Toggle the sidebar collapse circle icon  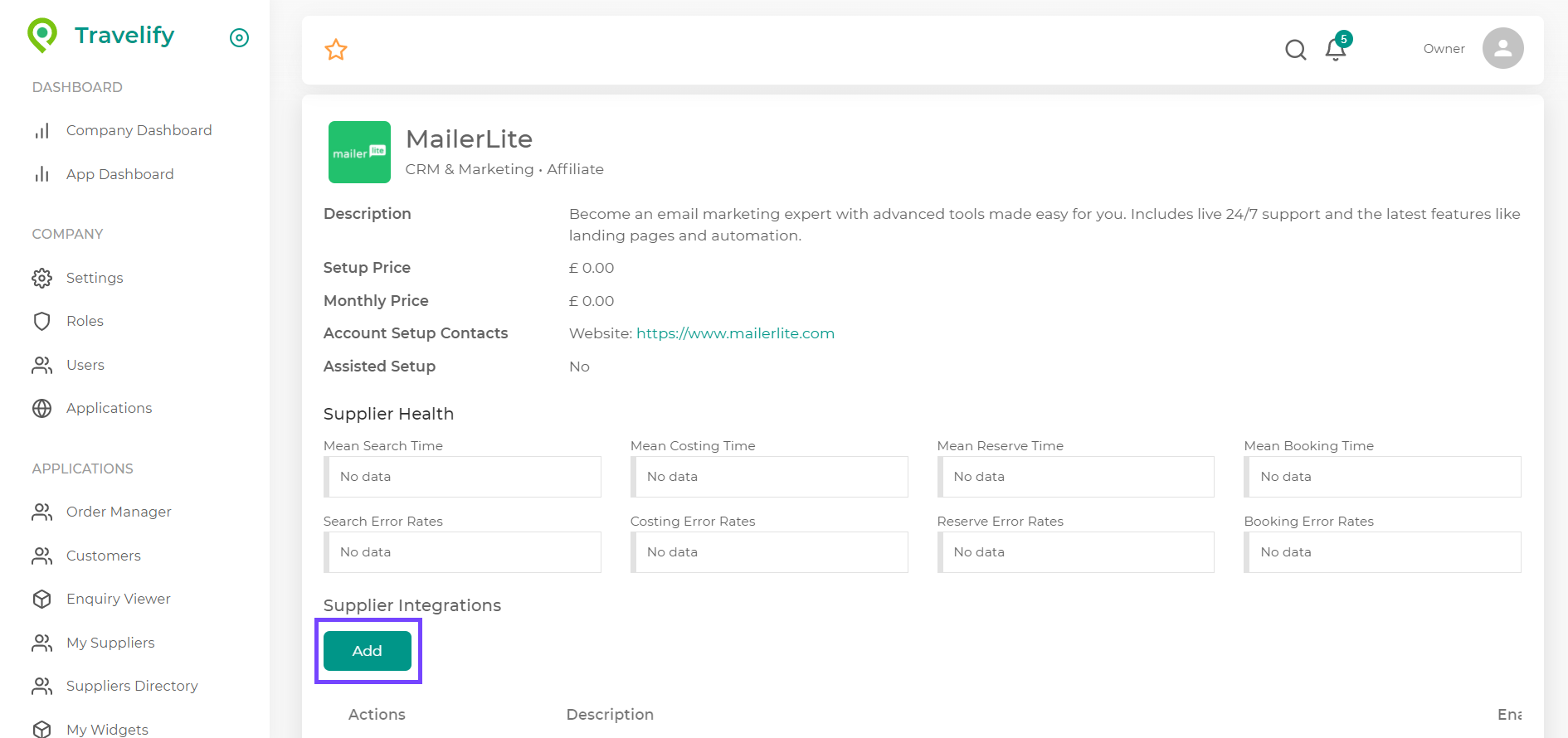tap(239, 37)
